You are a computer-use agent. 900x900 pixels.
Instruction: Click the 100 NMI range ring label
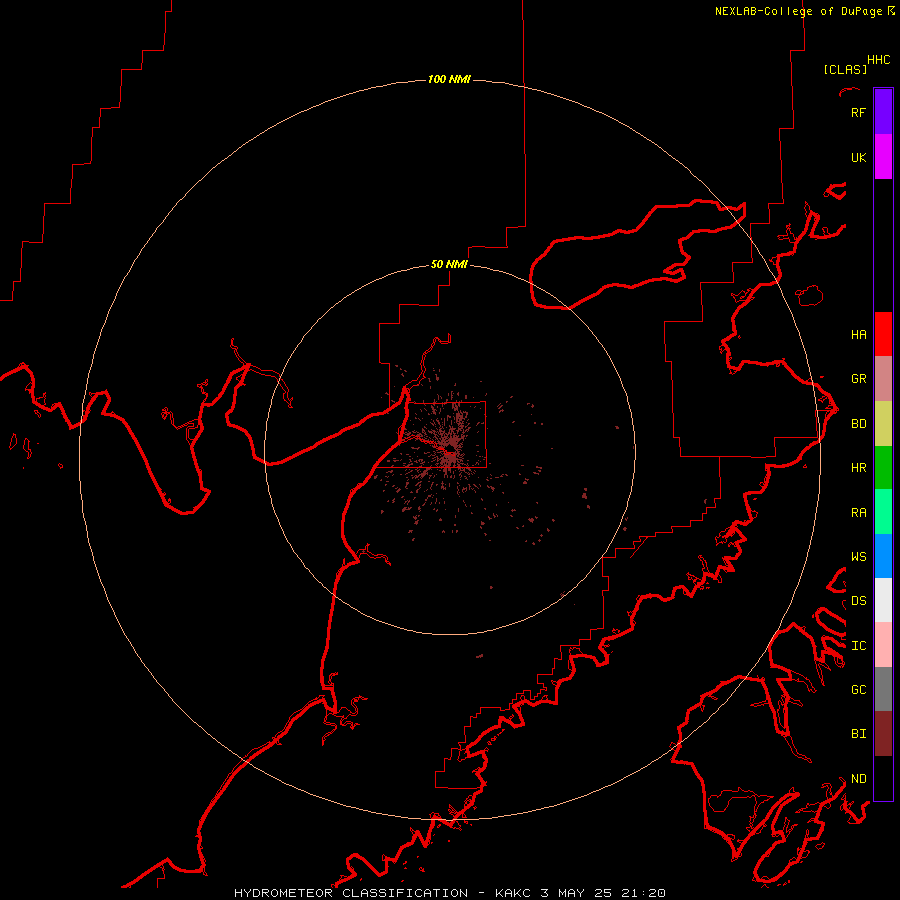tap(449, 79)
